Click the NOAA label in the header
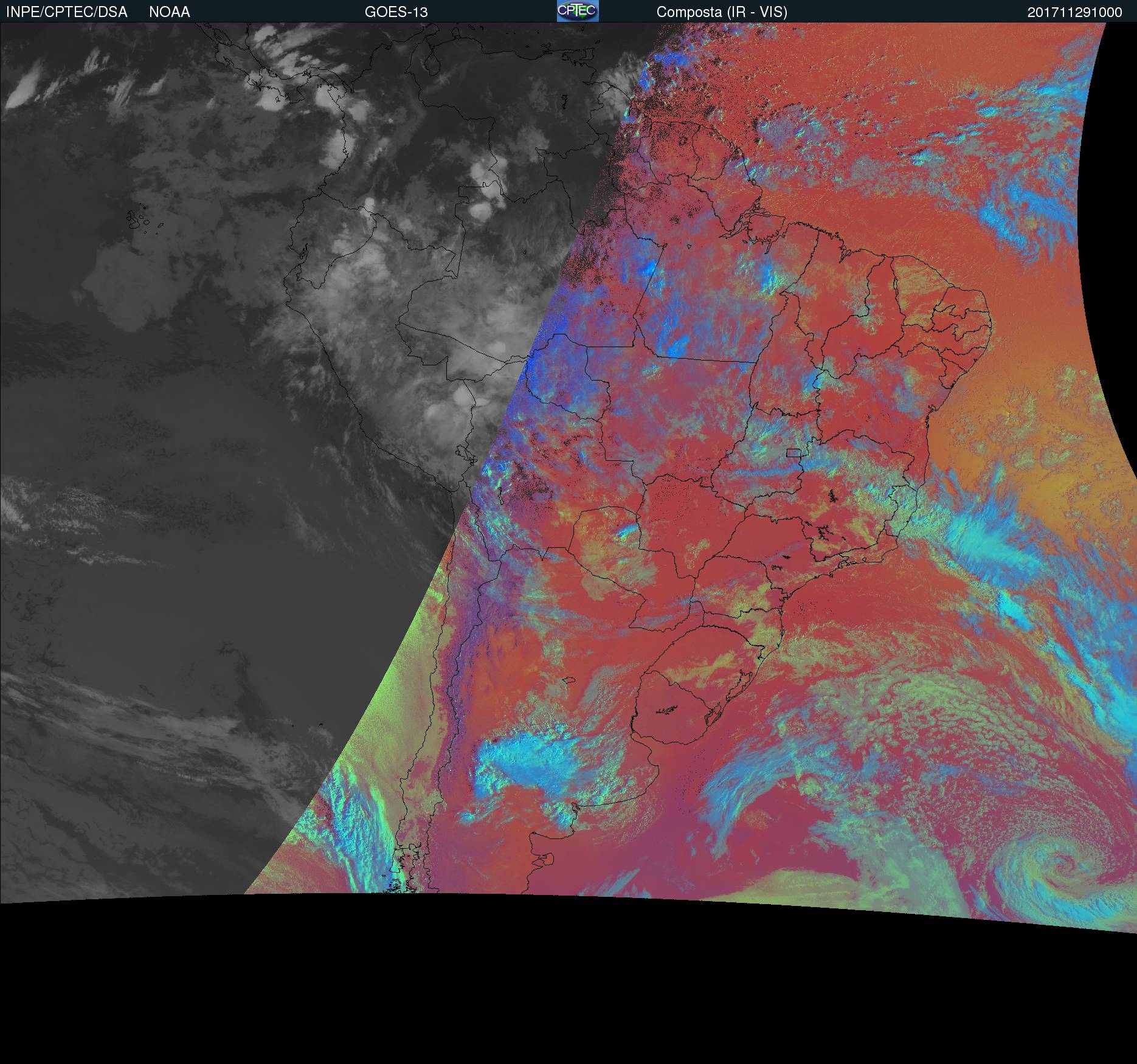 (170, 12)
